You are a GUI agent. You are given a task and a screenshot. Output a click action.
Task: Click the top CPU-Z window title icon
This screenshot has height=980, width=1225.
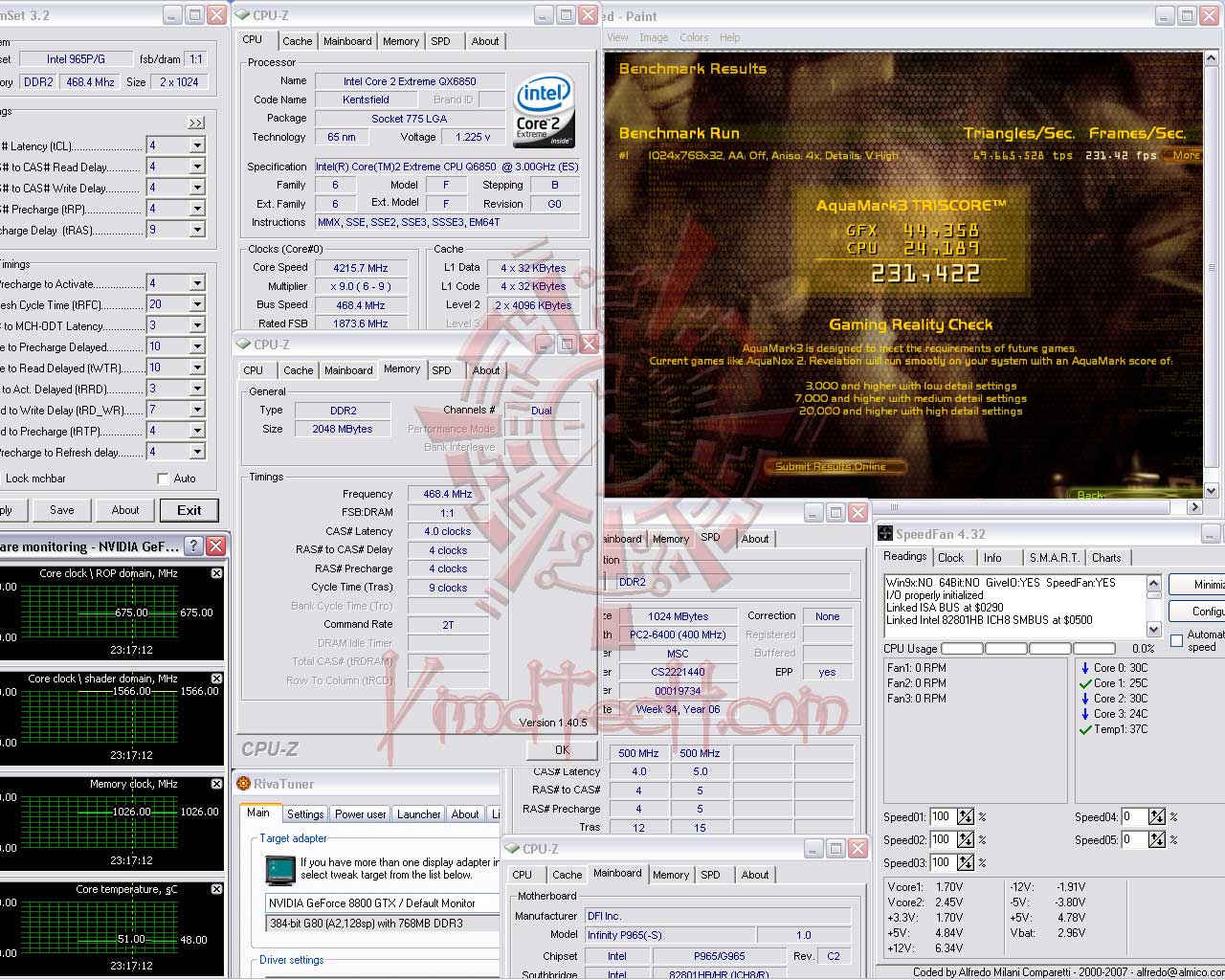pyautogui.click(x=242, y=15)
